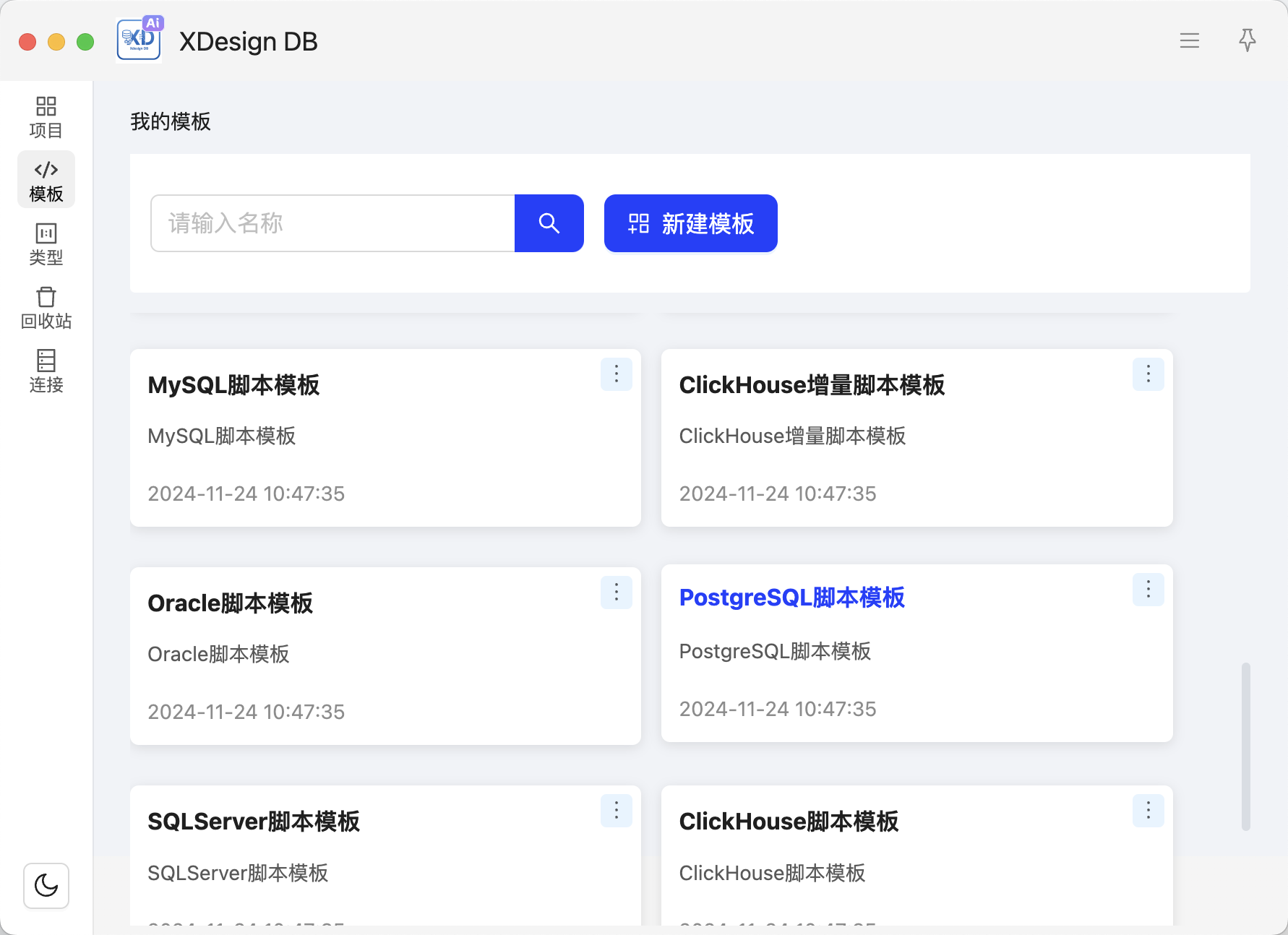Open the ClickHouse增量脚本模板 title

(812, 385)
